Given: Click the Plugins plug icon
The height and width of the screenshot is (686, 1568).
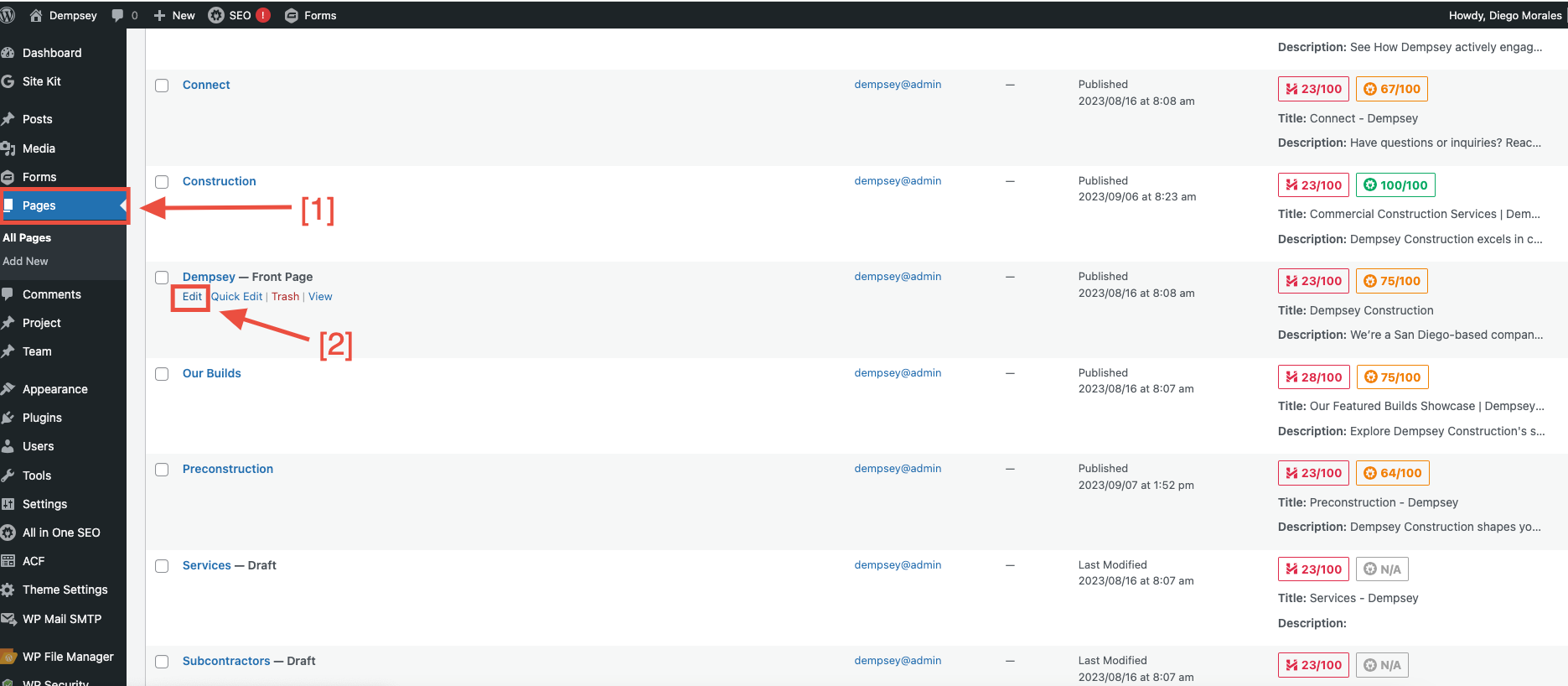Looking at the screenshot, I should pyautogui.click(x=8, y=418).
